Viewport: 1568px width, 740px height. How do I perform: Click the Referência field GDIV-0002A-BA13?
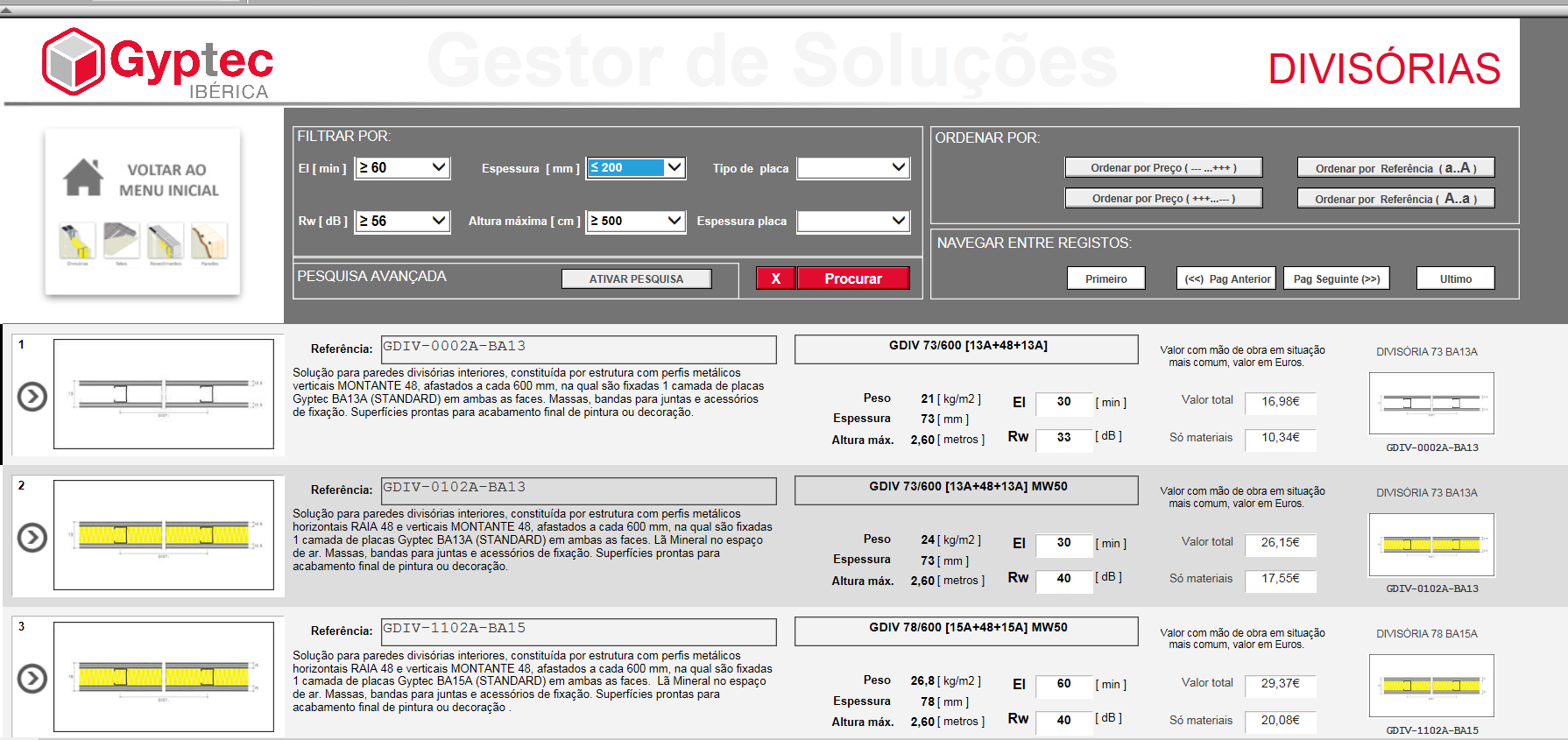579,349
